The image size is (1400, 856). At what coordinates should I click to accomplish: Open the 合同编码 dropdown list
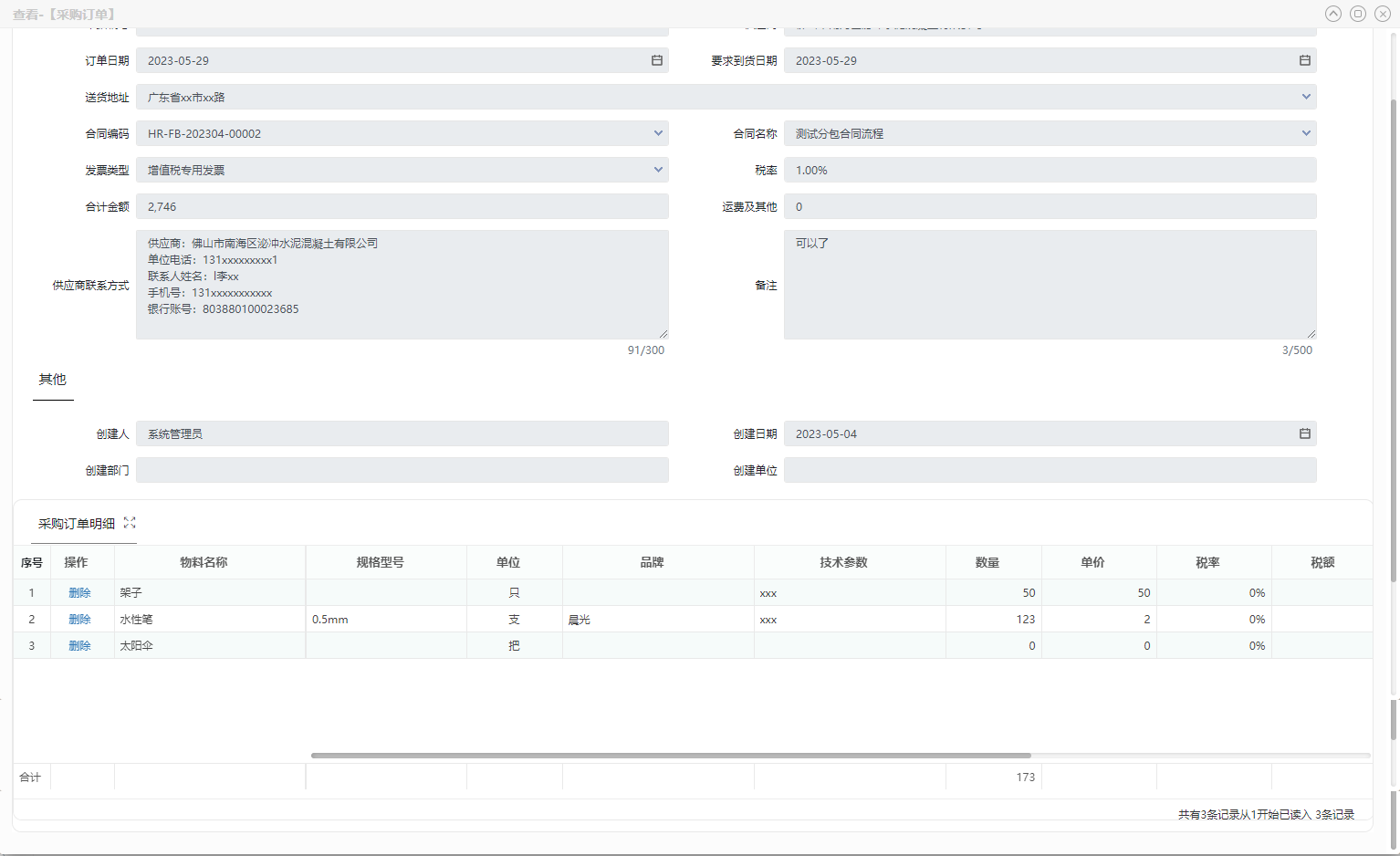click(x=657, y=133)
